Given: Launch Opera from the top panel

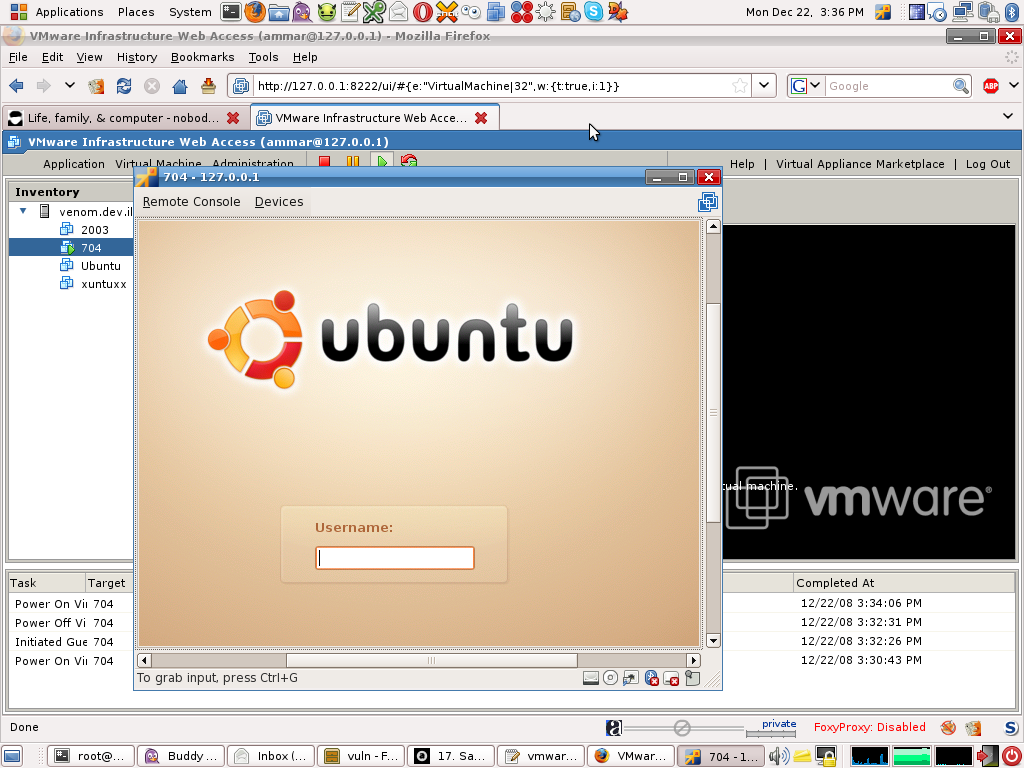Looking at the screenshot, I should point(423,11).
